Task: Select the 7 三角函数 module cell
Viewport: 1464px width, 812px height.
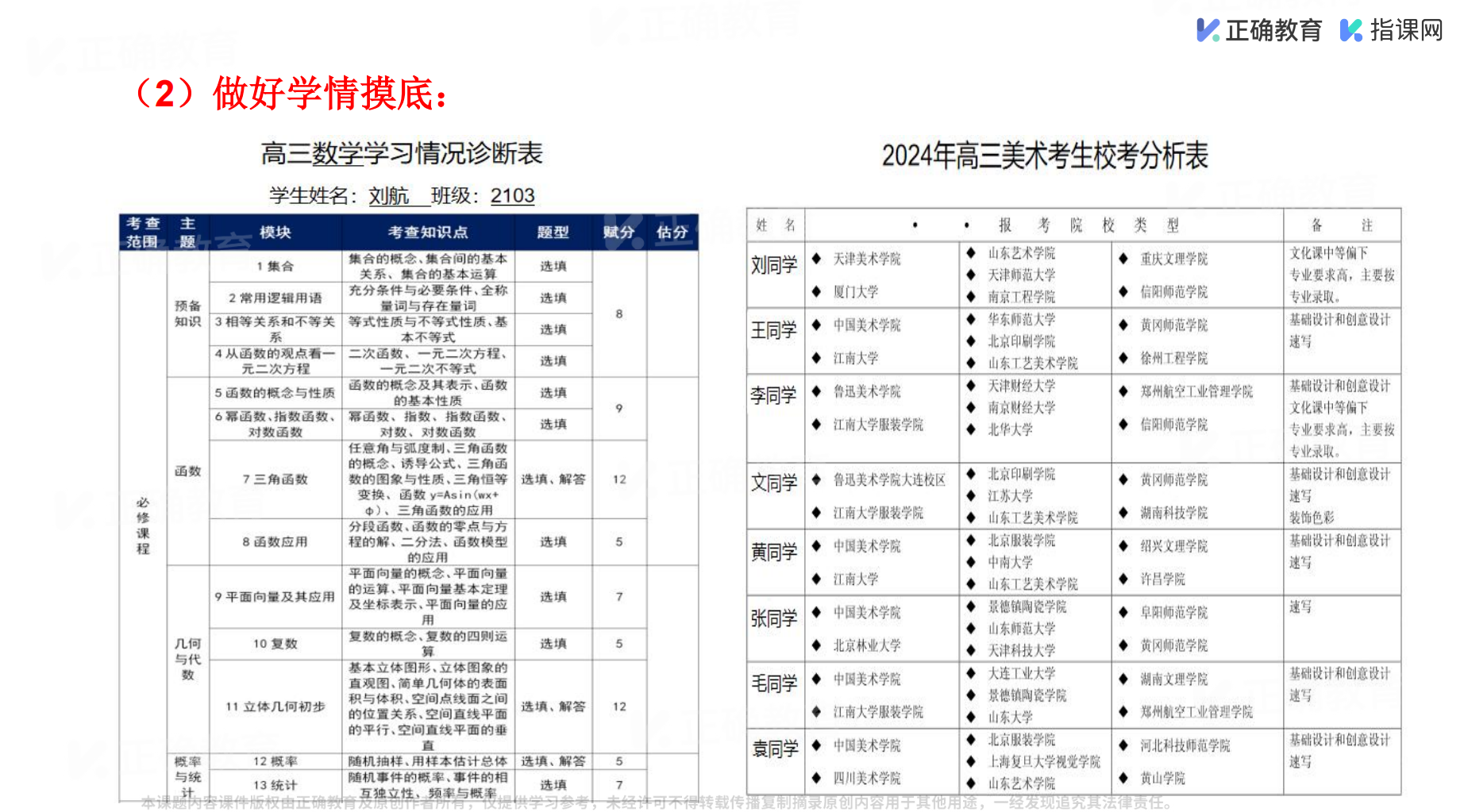Action: (275, 479)
